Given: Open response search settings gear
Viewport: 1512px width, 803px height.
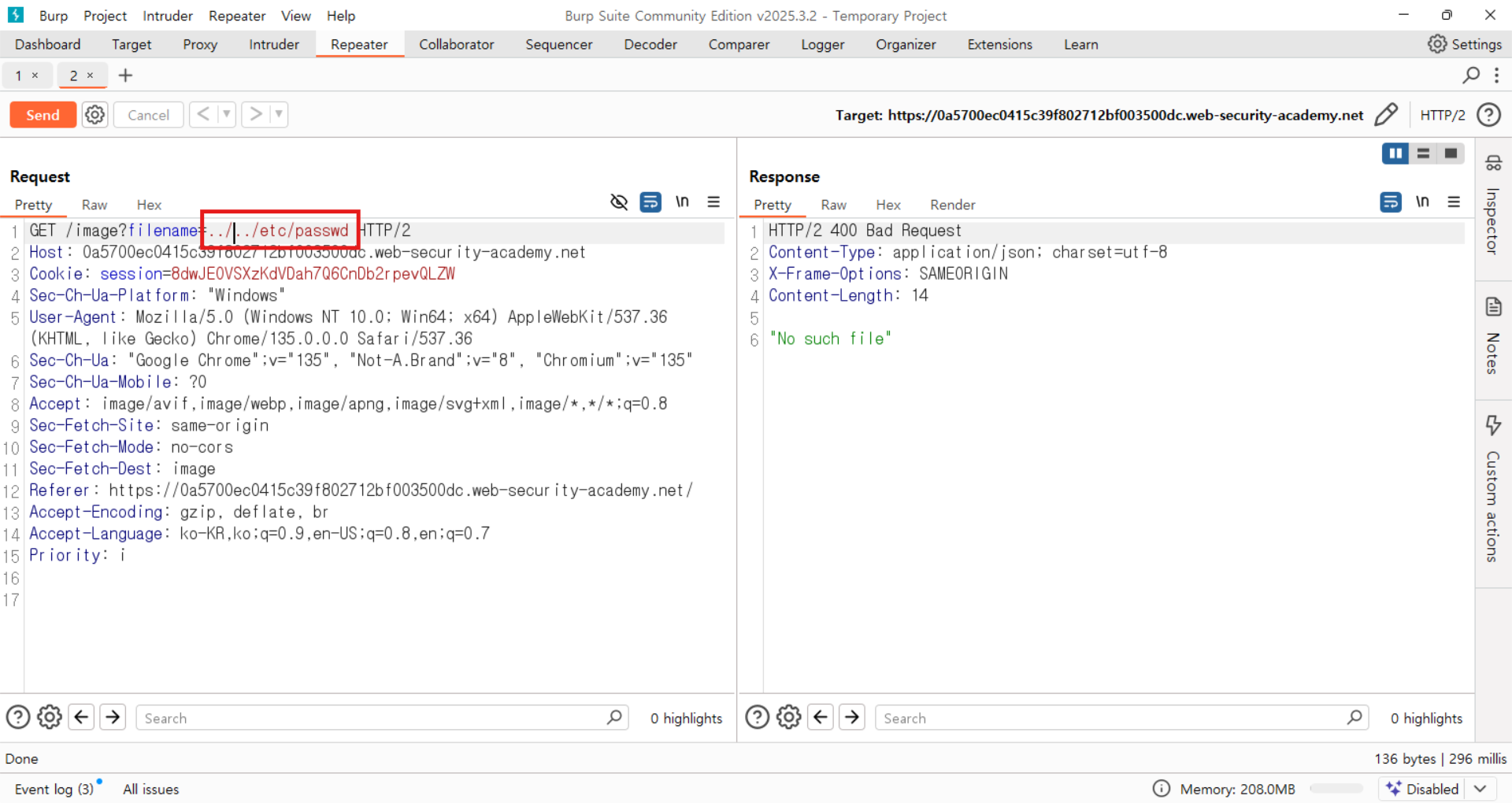Looking at the screenshot, I should (x=789, y=717).
